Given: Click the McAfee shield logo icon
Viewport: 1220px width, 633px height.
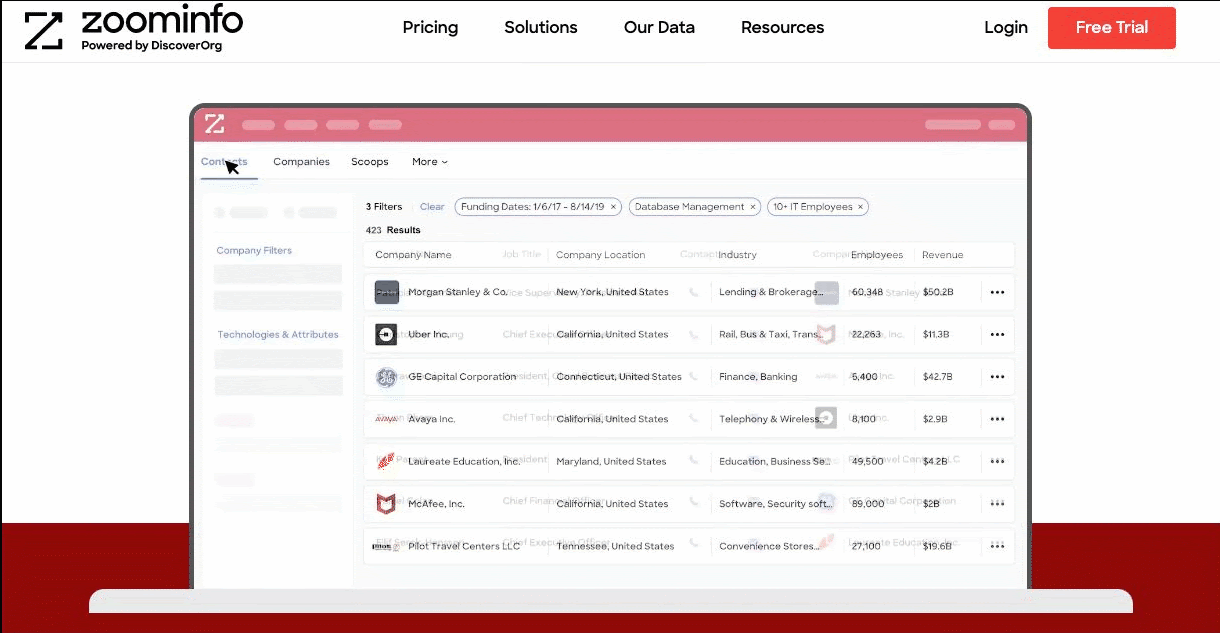Looking at the screenshot, I should [x=386, y=504].
